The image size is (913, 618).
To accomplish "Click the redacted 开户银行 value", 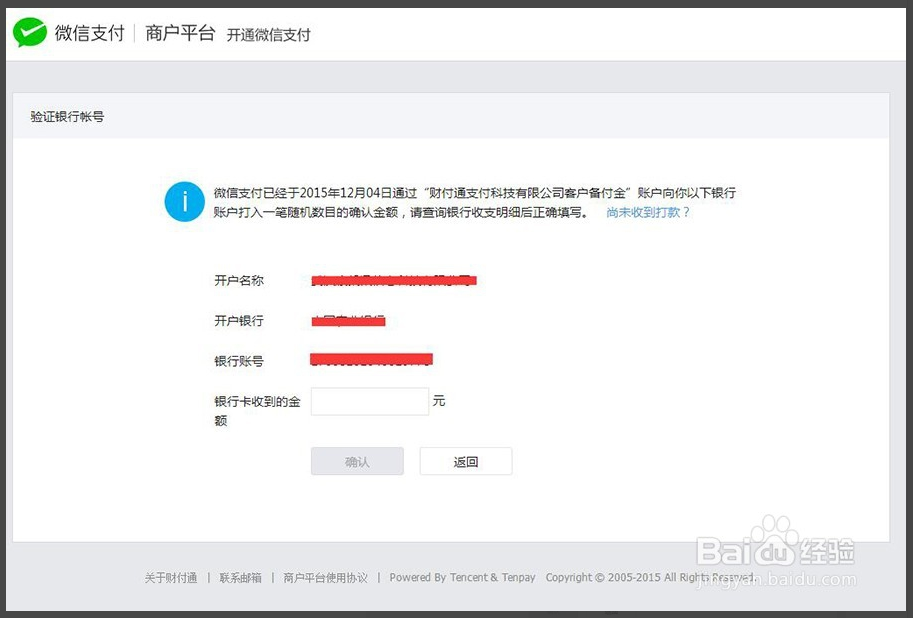I will [348, 321].
